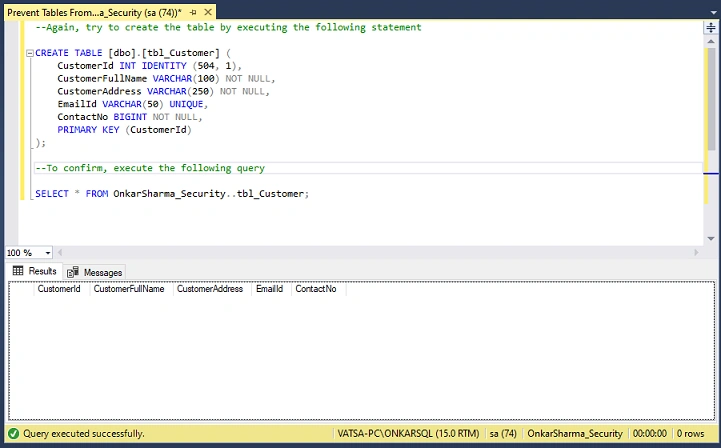
Task: Click the vertical scrollbar thumb in editor
Action: [x=711, y=99]
